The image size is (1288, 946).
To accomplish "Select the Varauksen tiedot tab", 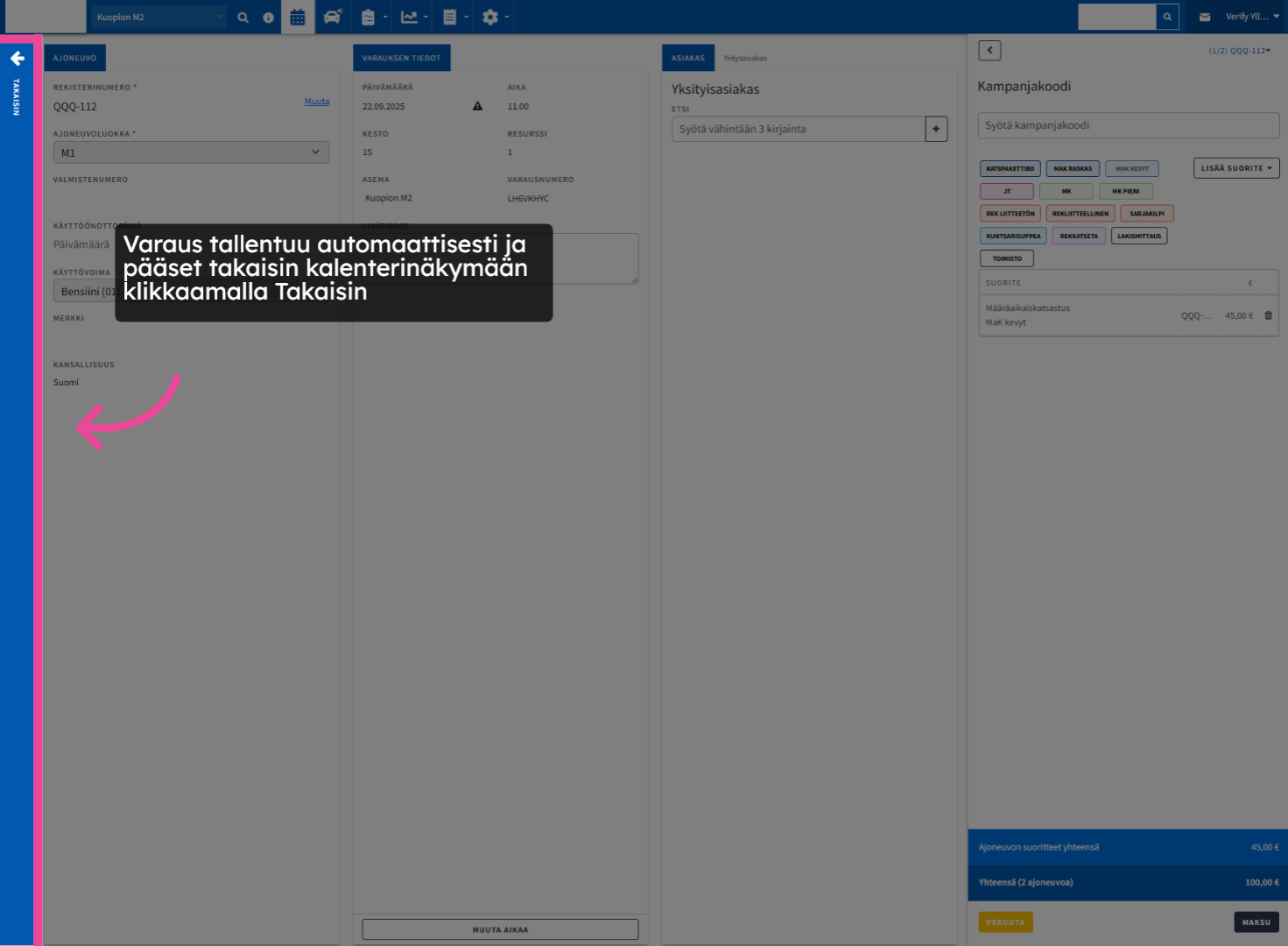I will 402,58.
